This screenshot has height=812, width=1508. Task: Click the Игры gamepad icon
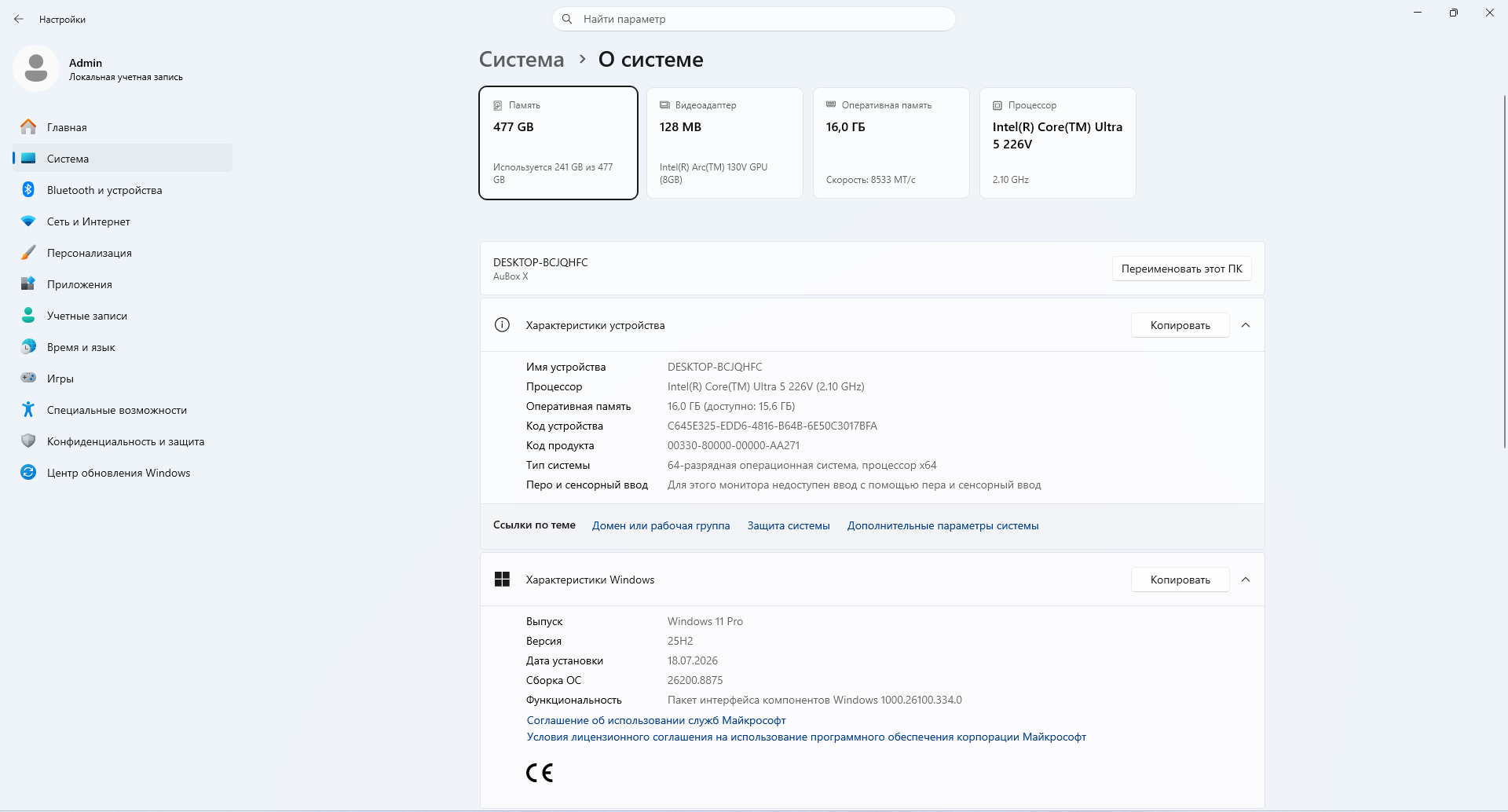tap(28, 379)
